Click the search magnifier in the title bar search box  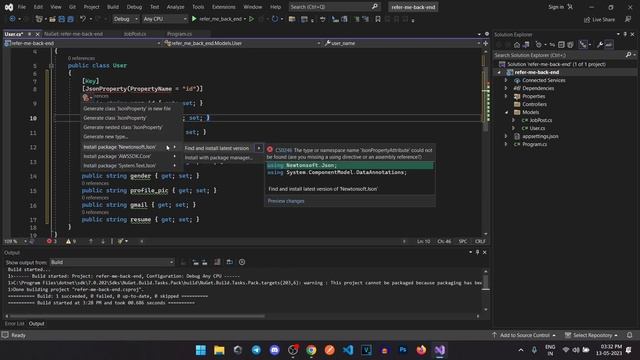(375, 7)
